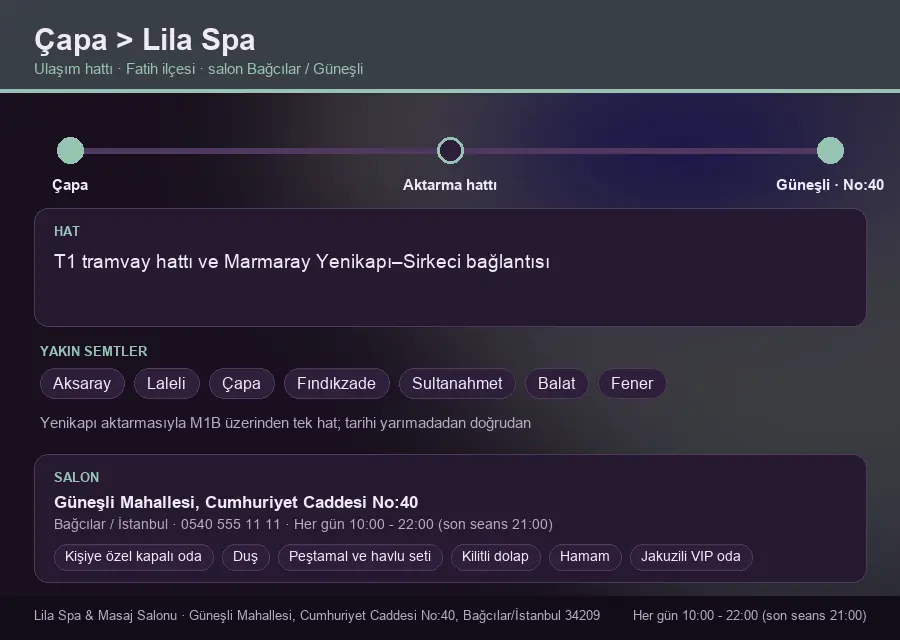Click the Aktarma hattı label under the route
Screen dimensions: 900x640
(x=450, y=185)
